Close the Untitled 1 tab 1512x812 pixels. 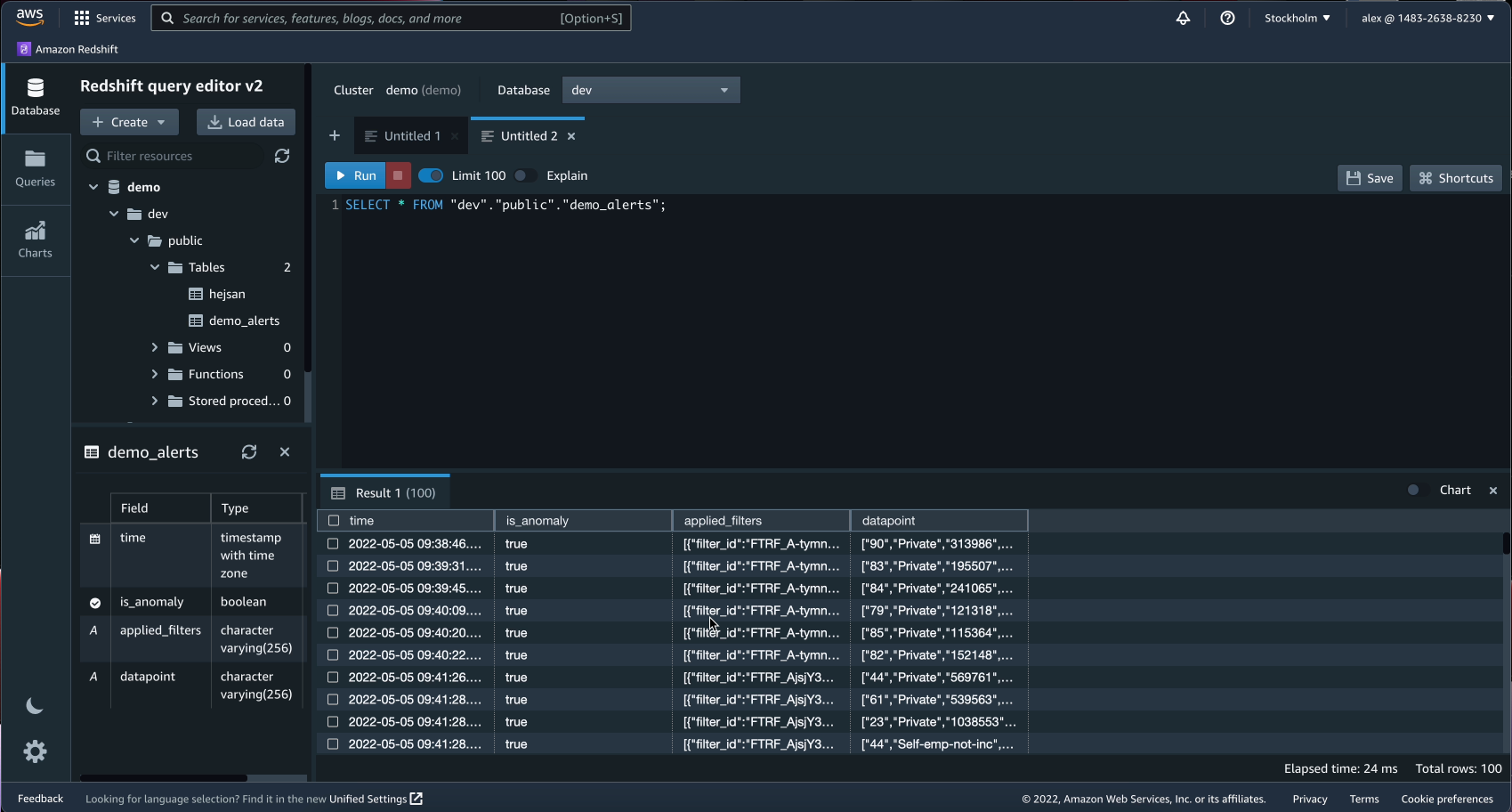(x=455, y=136)
